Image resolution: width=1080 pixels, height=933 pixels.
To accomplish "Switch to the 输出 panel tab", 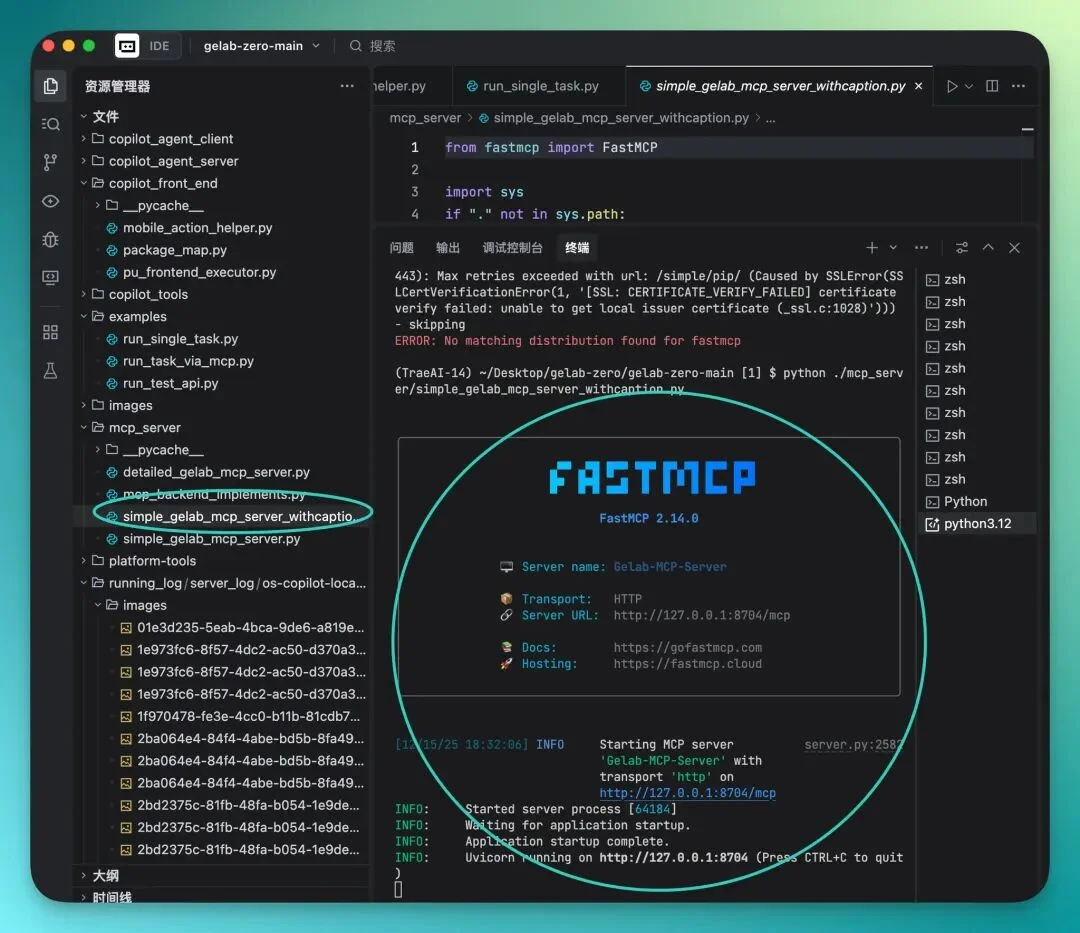I will click(x=448, y=248).
